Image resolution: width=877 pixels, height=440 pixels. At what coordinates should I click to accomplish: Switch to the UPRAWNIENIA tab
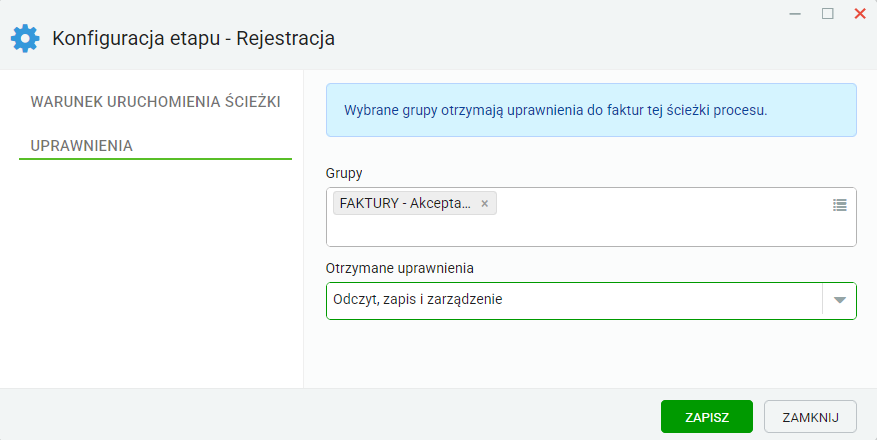pos(155,146)
